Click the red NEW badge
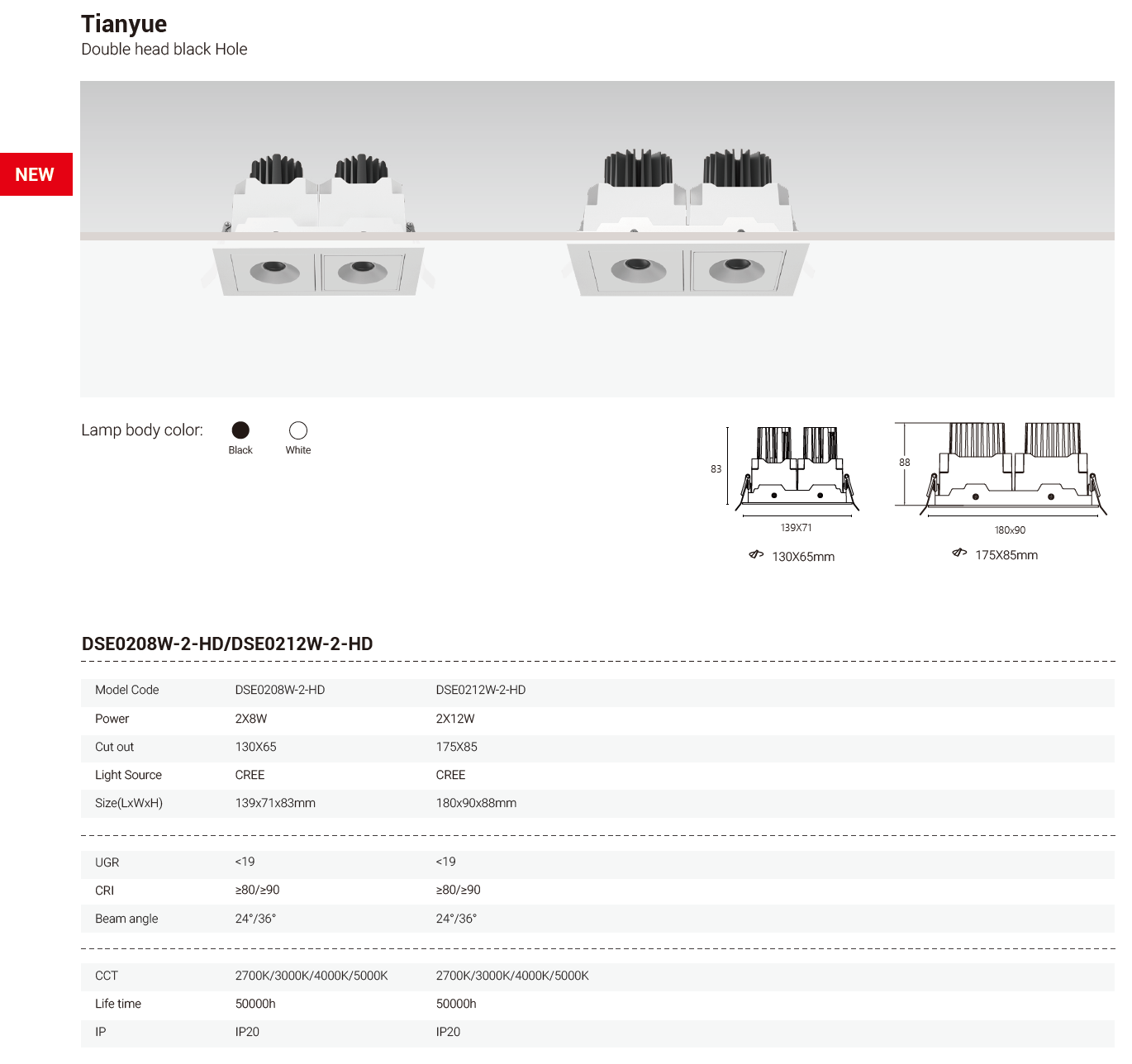The image size is (1132, 1064). click(36, 174)
